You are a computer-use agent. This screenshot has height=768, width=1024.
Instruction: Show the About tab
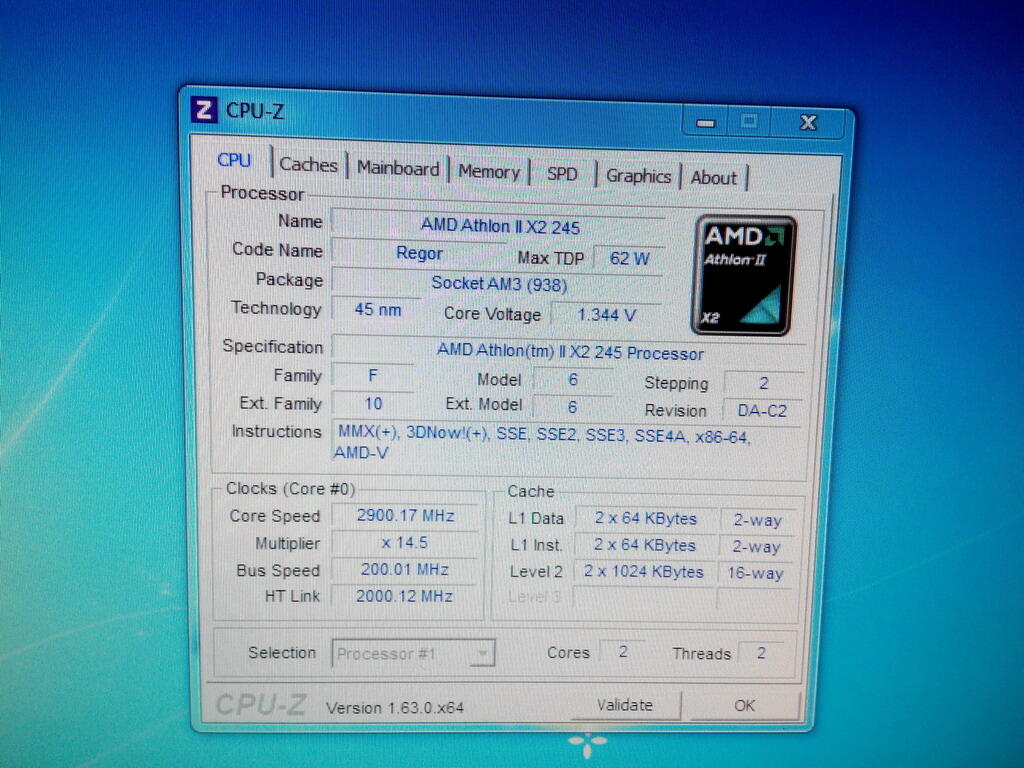713,178
